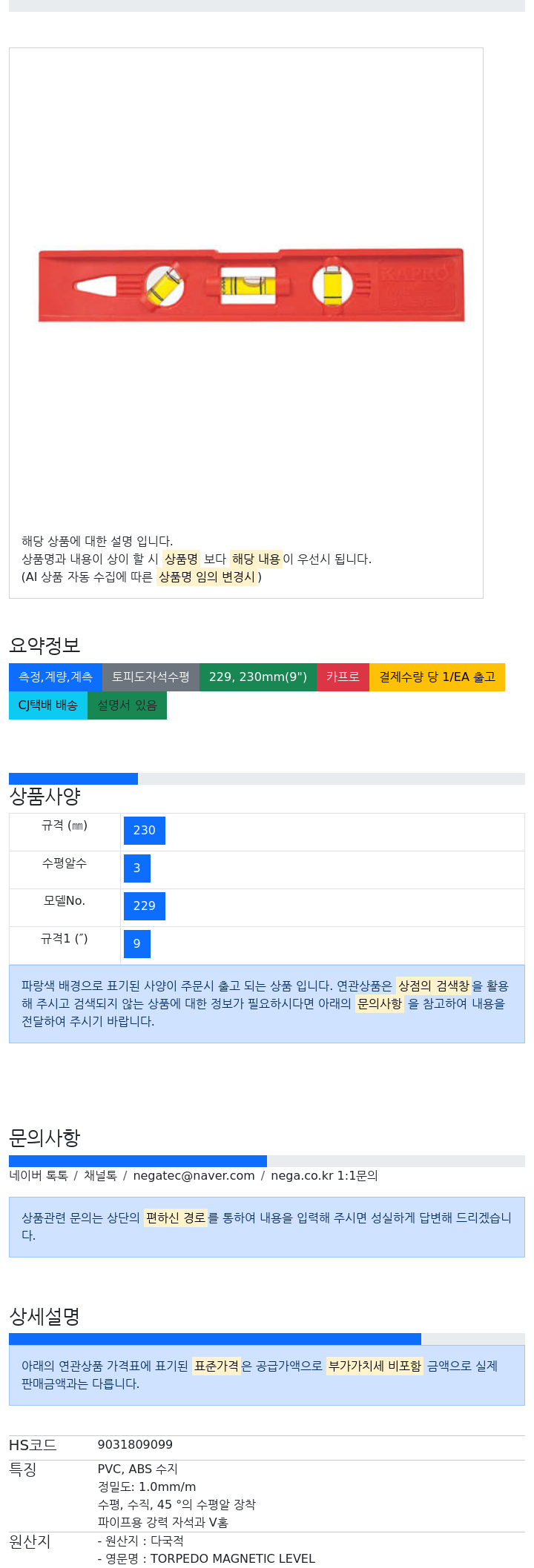
Task: Click the highlighted 문의사항 text in notice
Action: pos(380,1003)
